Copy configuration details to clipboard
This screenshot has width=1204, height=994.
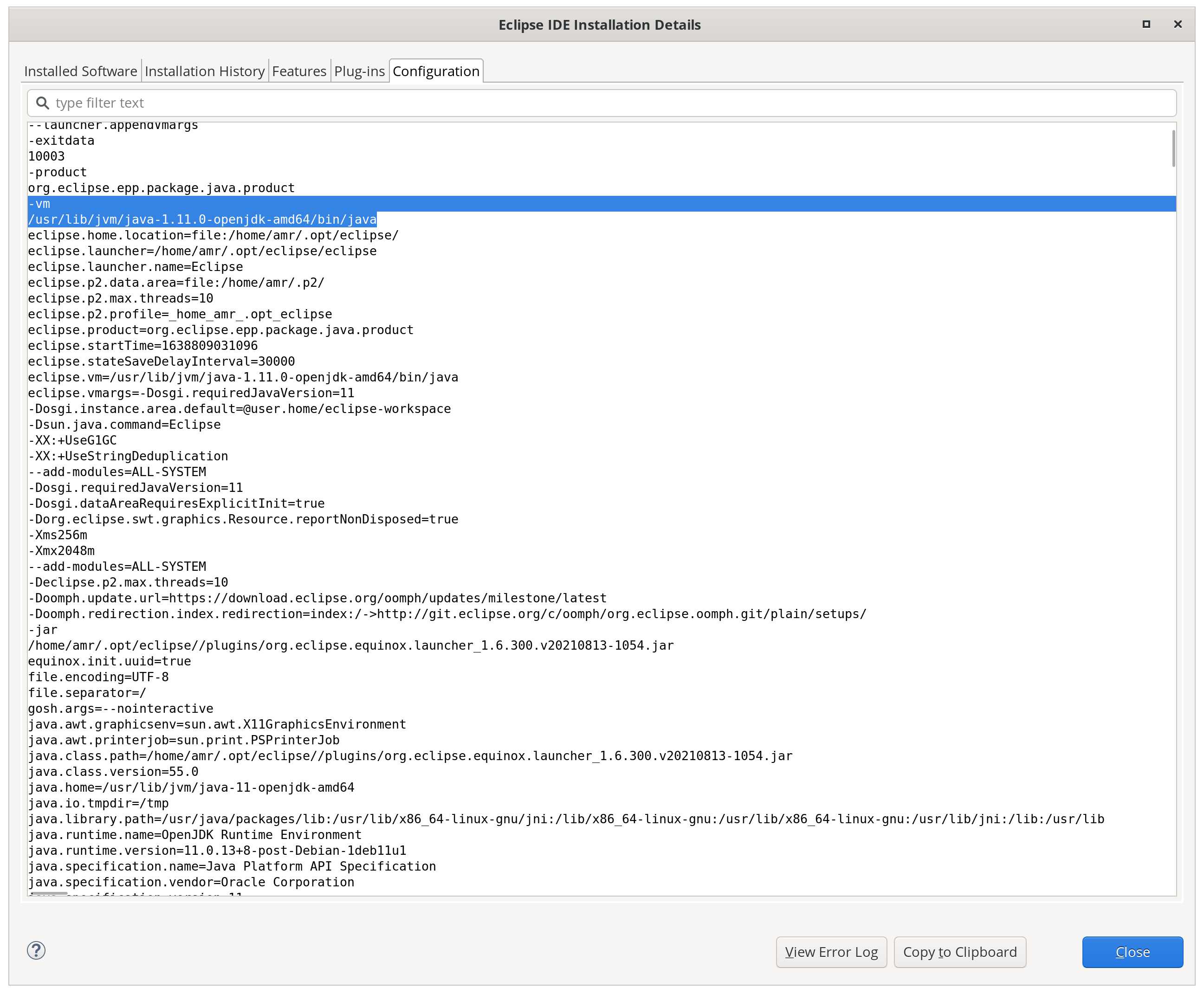click(x=960, y=952)
